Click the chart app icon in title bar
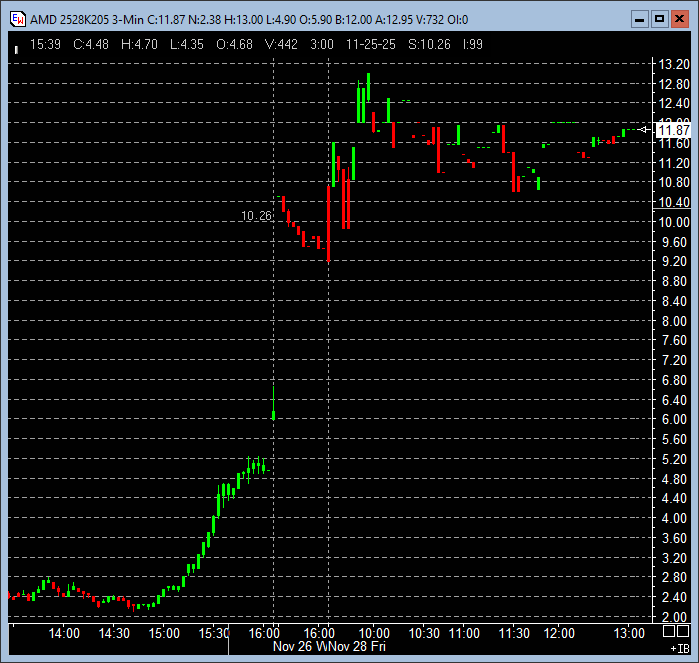 [x=17, y=18]
